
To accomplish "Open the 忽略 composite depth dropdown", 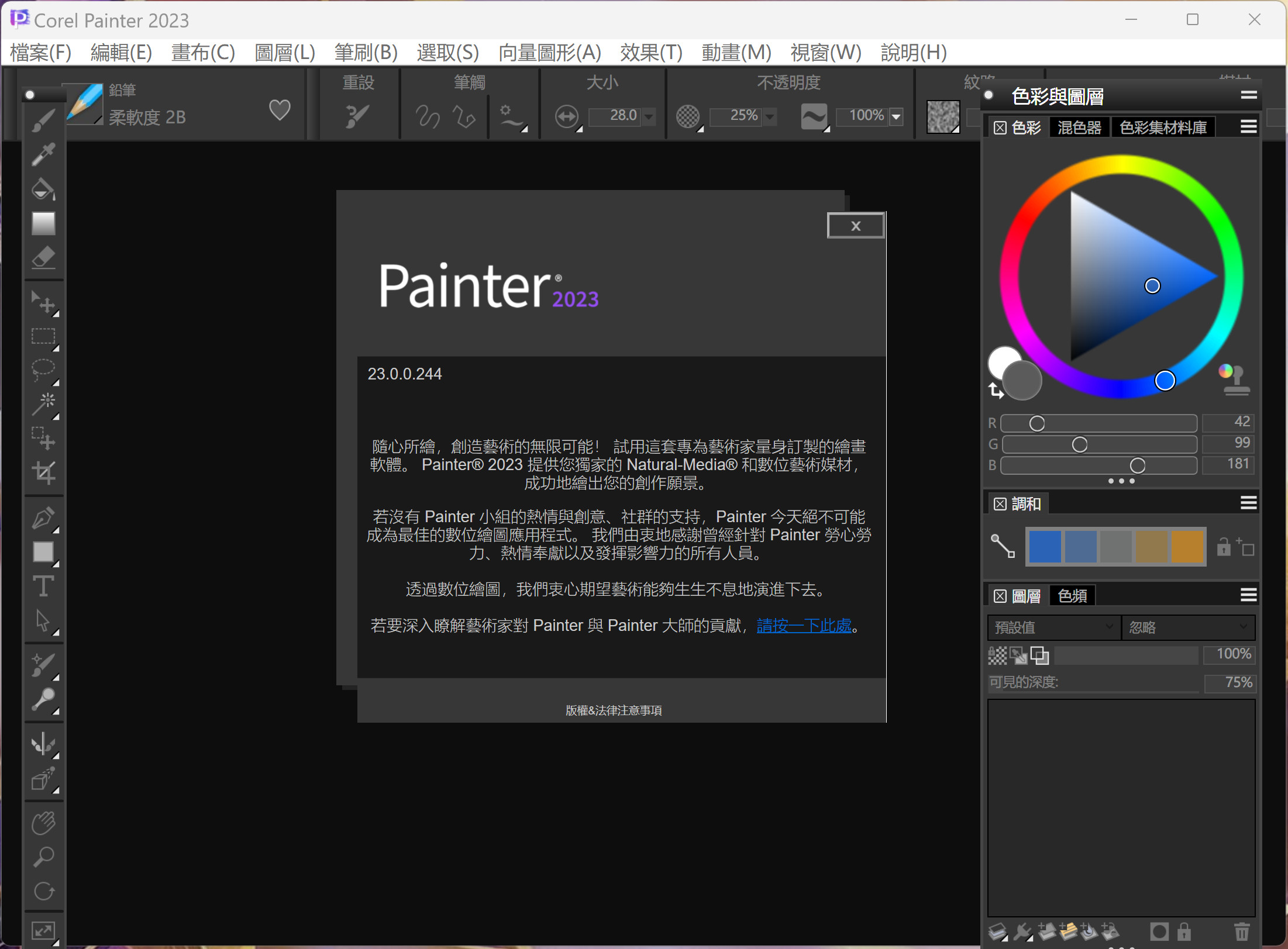I will point(1189,627).
